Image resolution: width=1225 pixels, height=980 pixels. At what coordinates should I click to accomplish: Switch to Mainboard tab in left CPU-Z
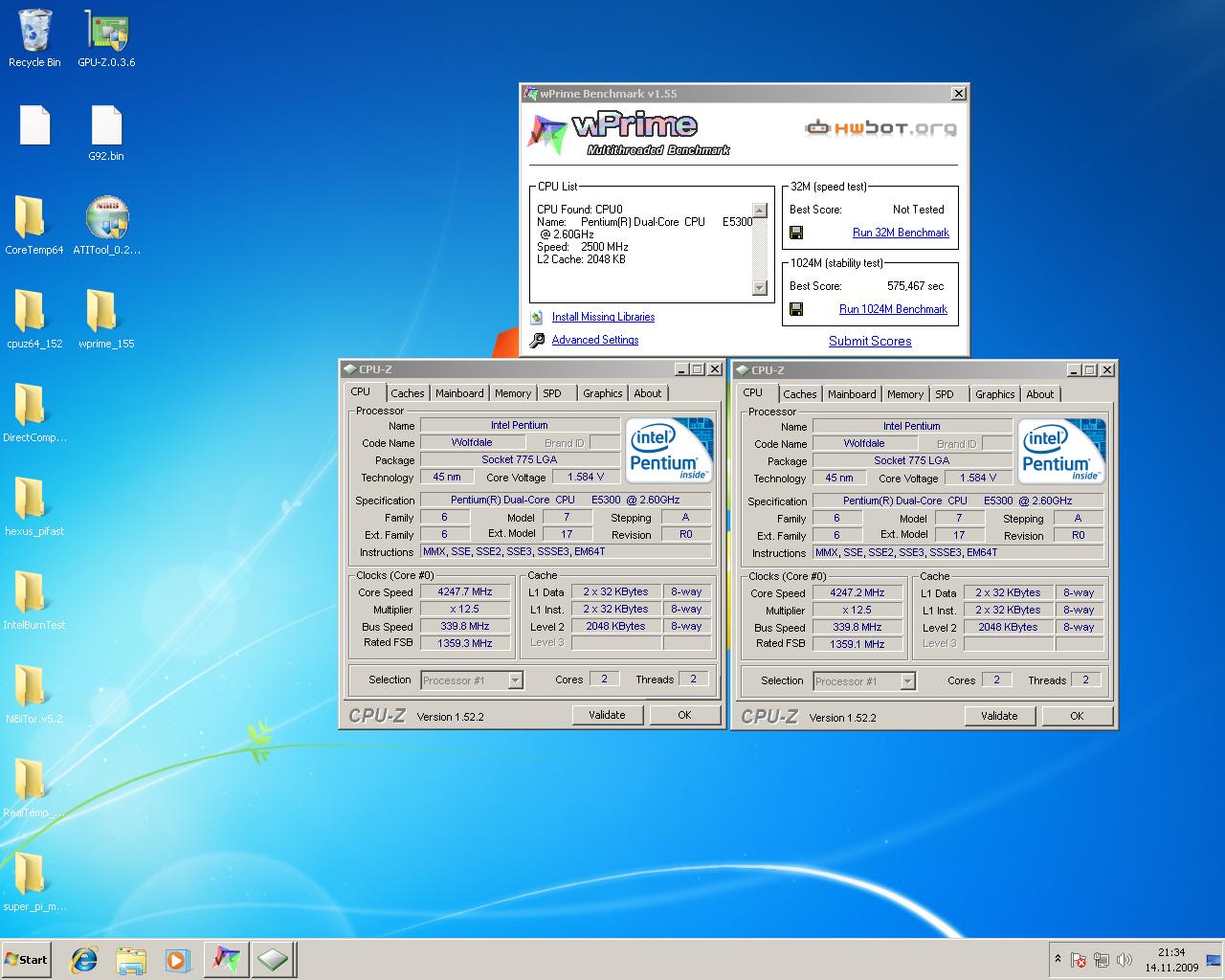coord(459,393)
